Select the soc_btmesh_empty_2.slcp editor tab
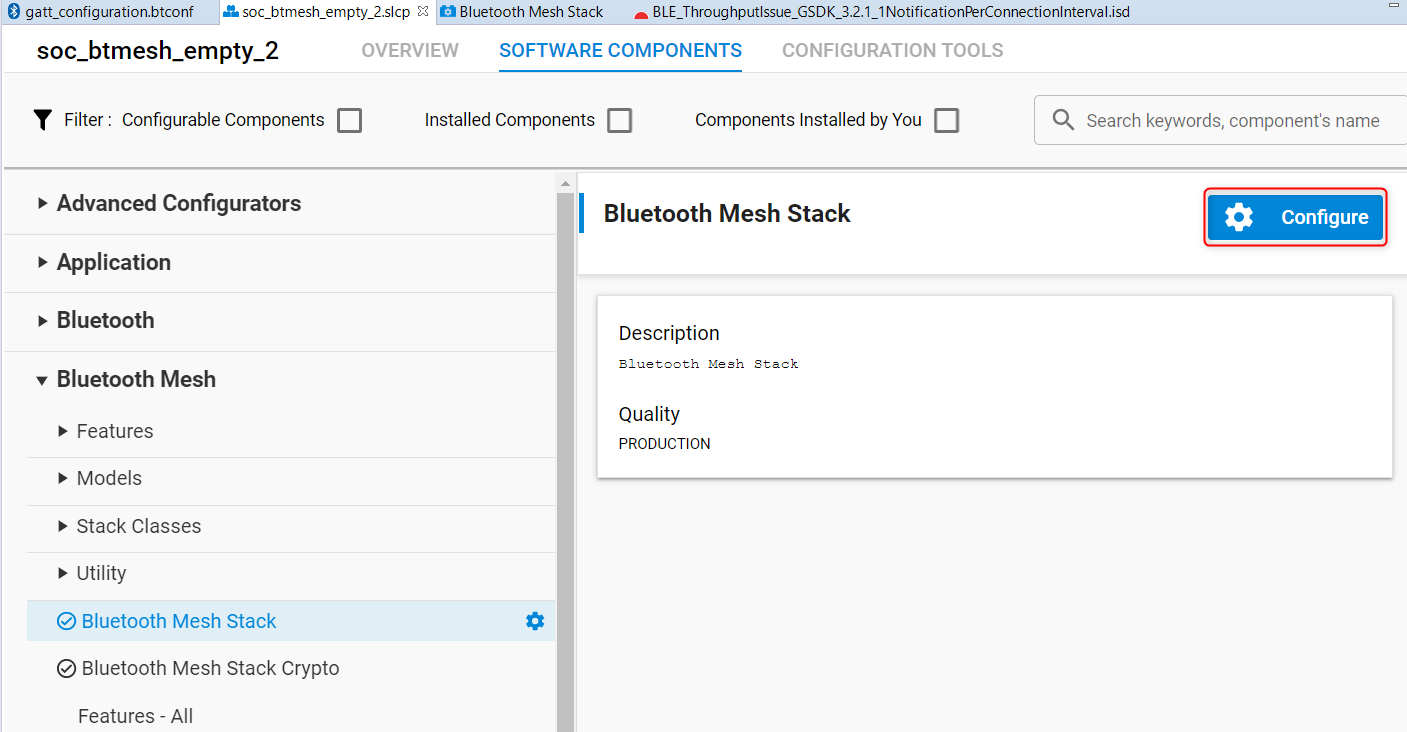 point(326,12)
